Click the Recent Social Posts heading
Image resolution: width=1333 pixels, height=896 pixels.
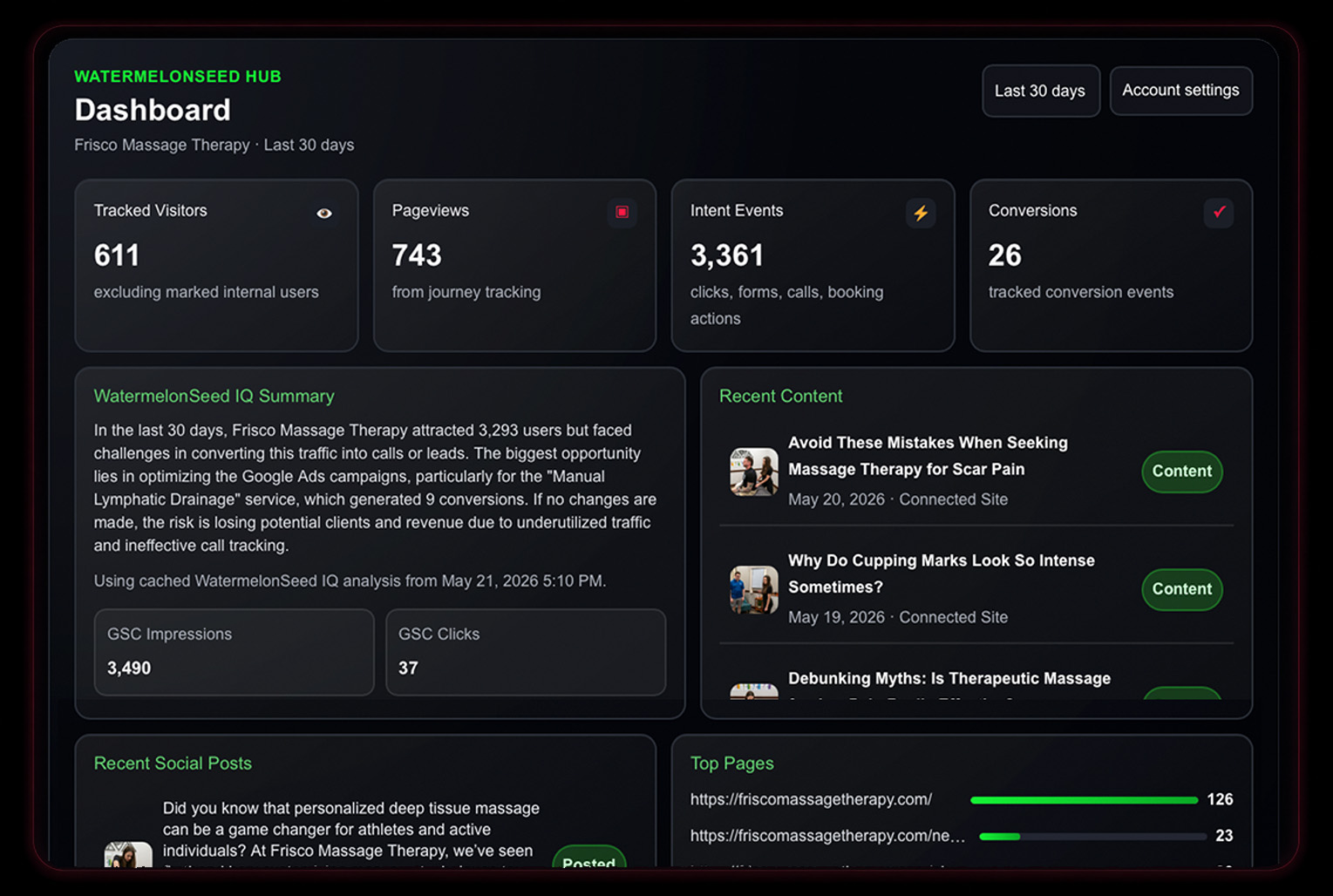coord(173,763)
